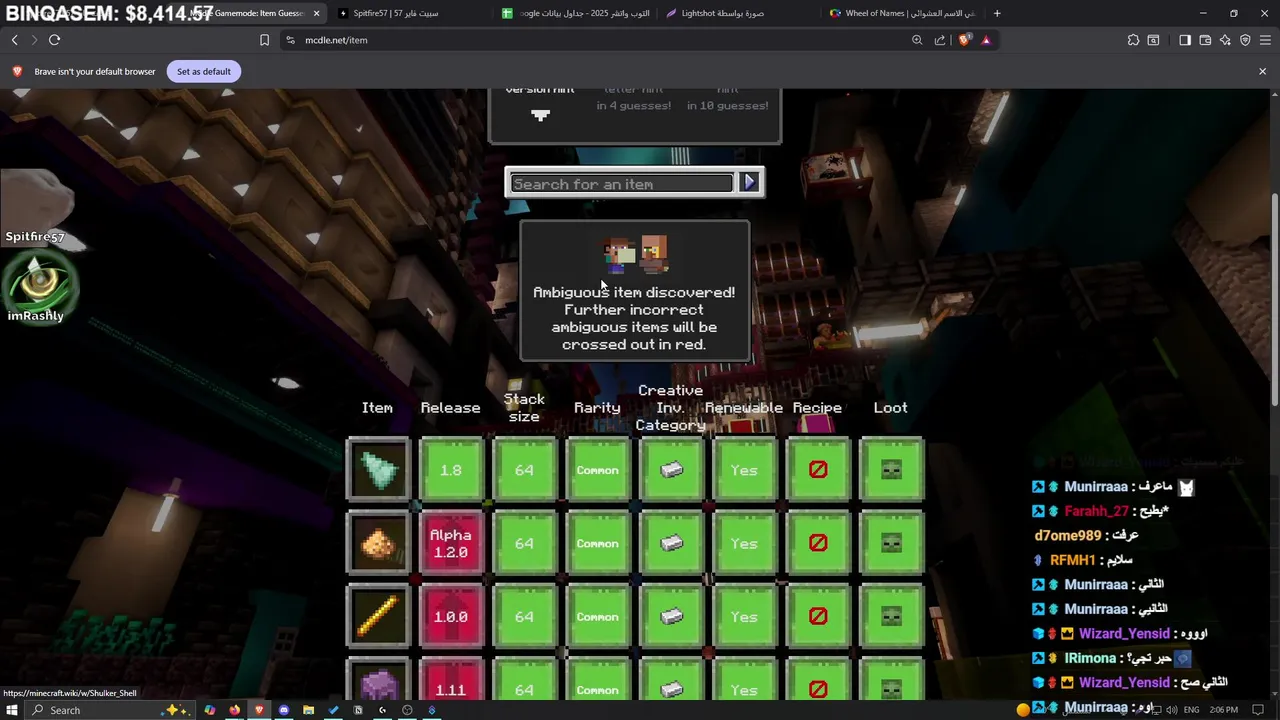
Task: Click the Yes renewable cell in 1.8 row
Action: click(x=744, y=470)
